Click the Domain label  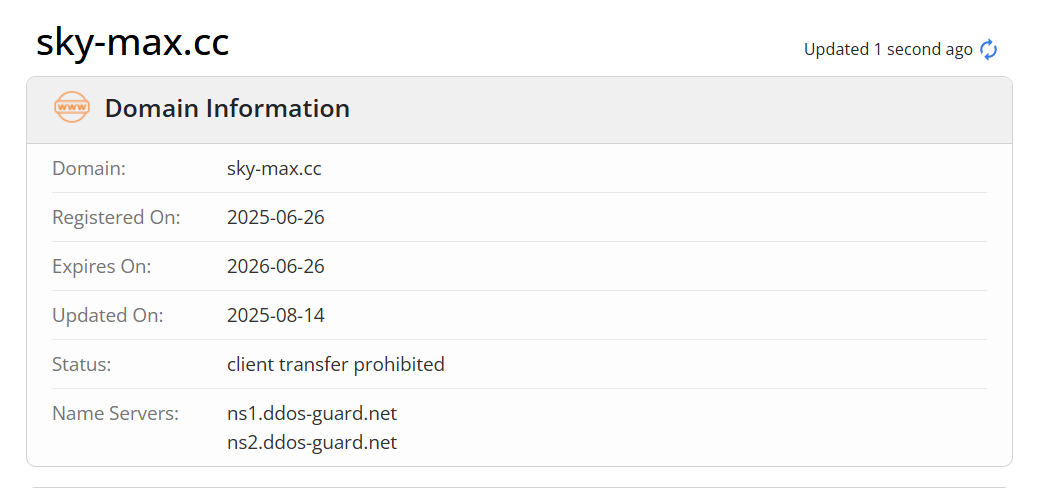pyautogui.click(x=89, y=168)
